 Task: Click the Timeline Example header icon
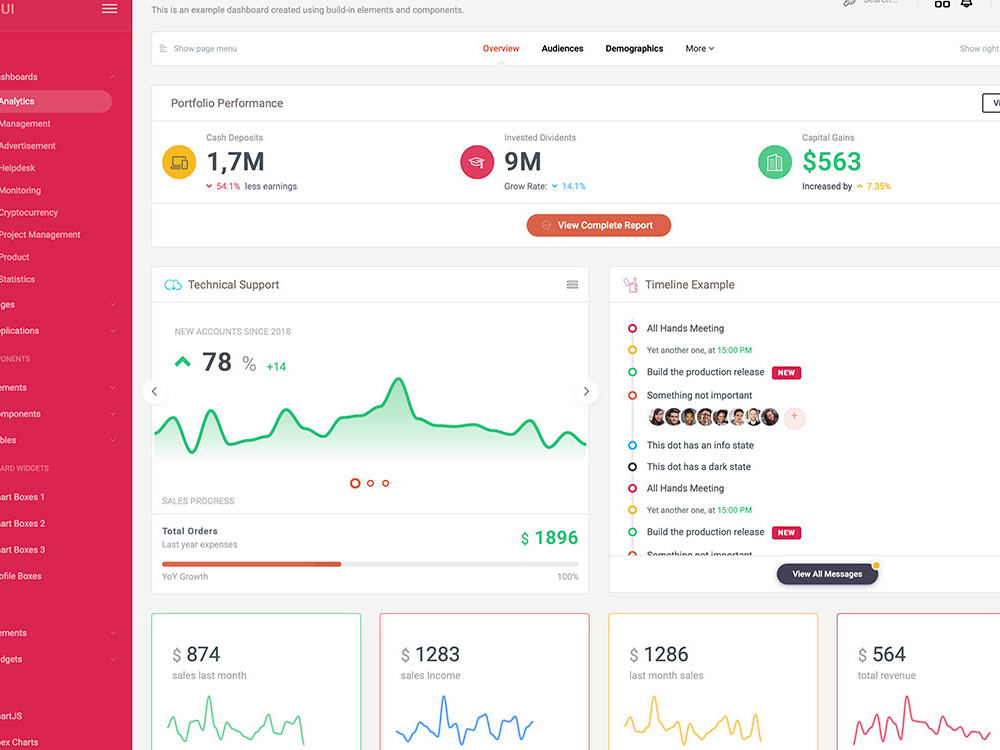[631, 284]
